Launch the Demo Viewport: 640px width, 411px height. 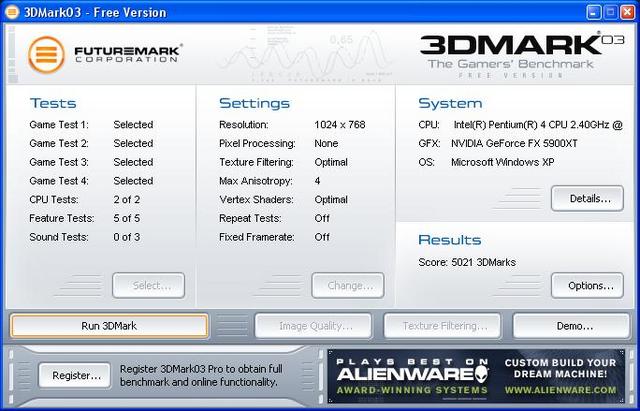(573, 326)
